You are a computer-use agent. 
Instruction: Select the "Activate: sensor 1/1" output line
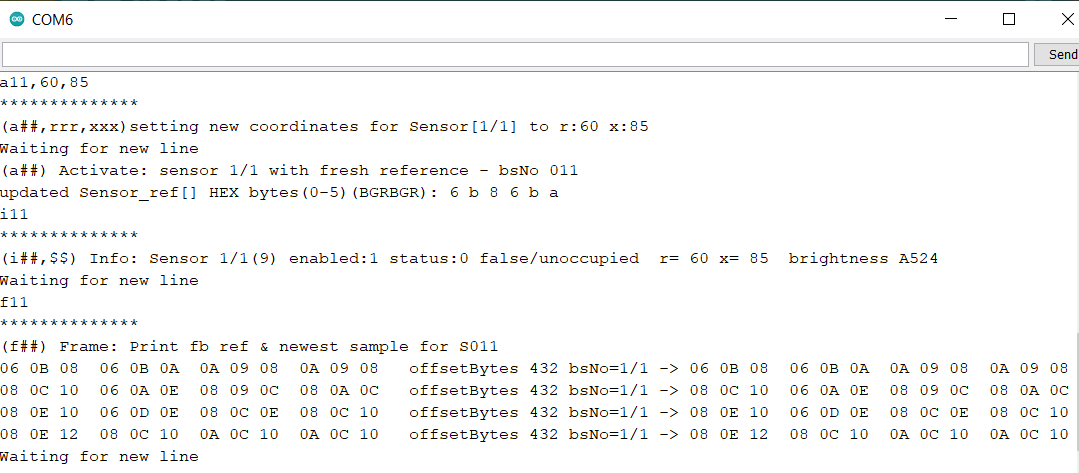[x=289, y=170]
